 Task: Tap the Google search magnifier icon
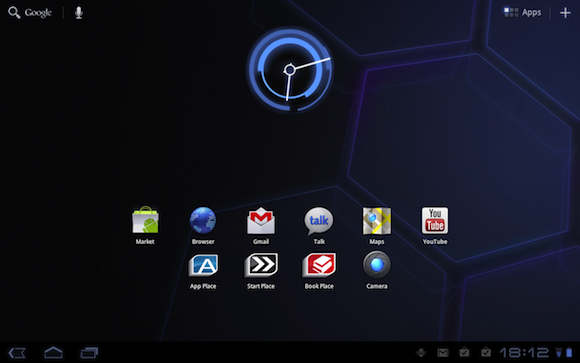(14, 13)
